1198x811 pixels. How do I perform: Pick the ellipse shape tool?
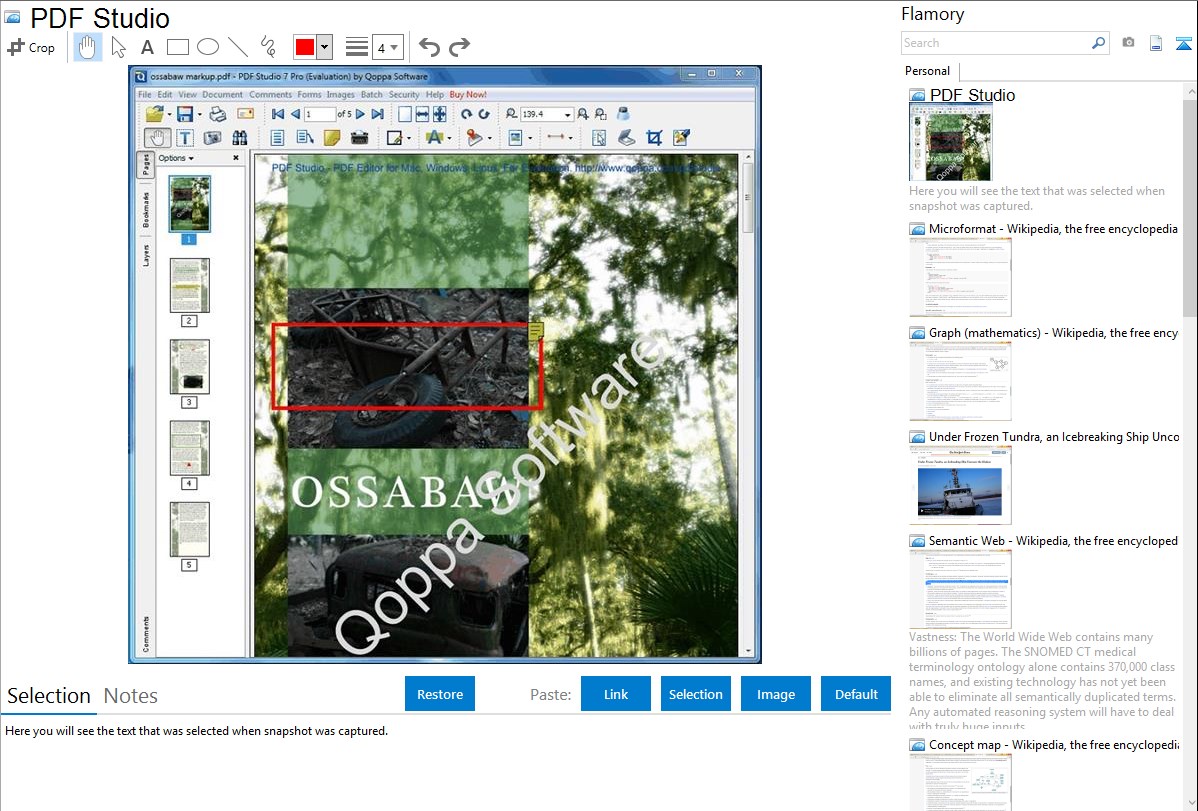tap(208, 47)
